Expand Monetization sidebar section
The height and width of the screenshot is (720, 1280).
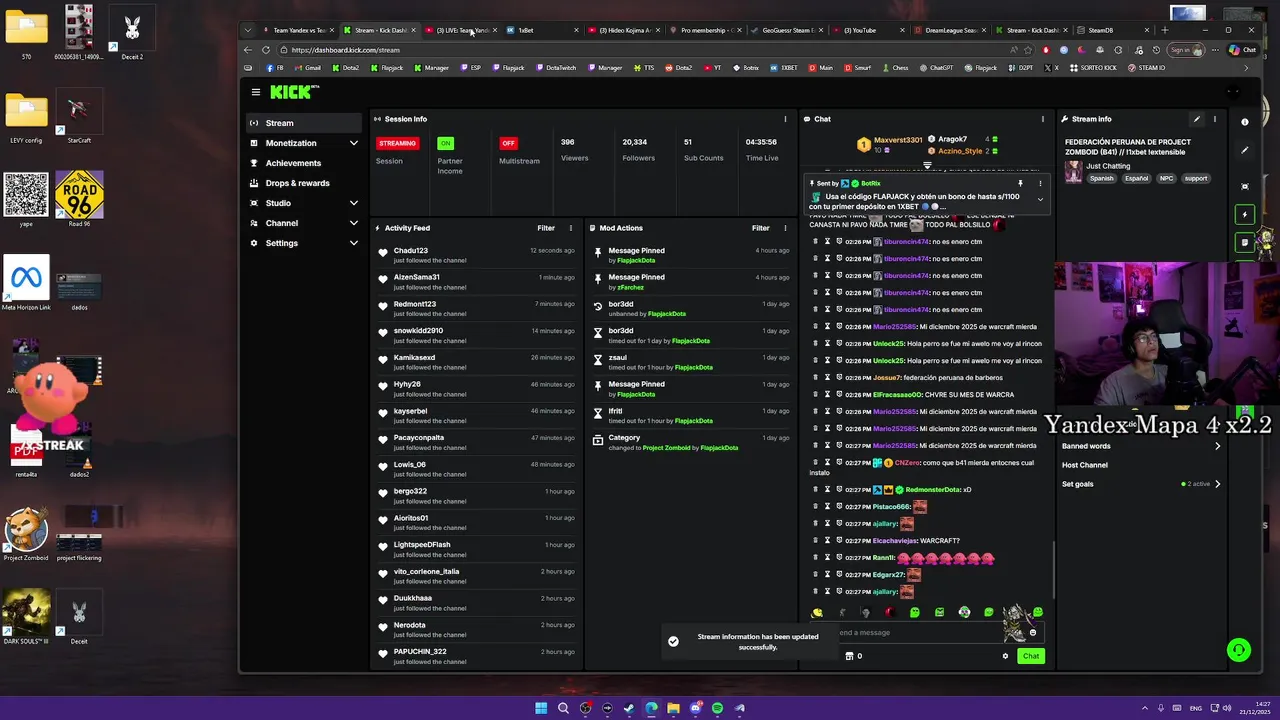tap(353, 143)
